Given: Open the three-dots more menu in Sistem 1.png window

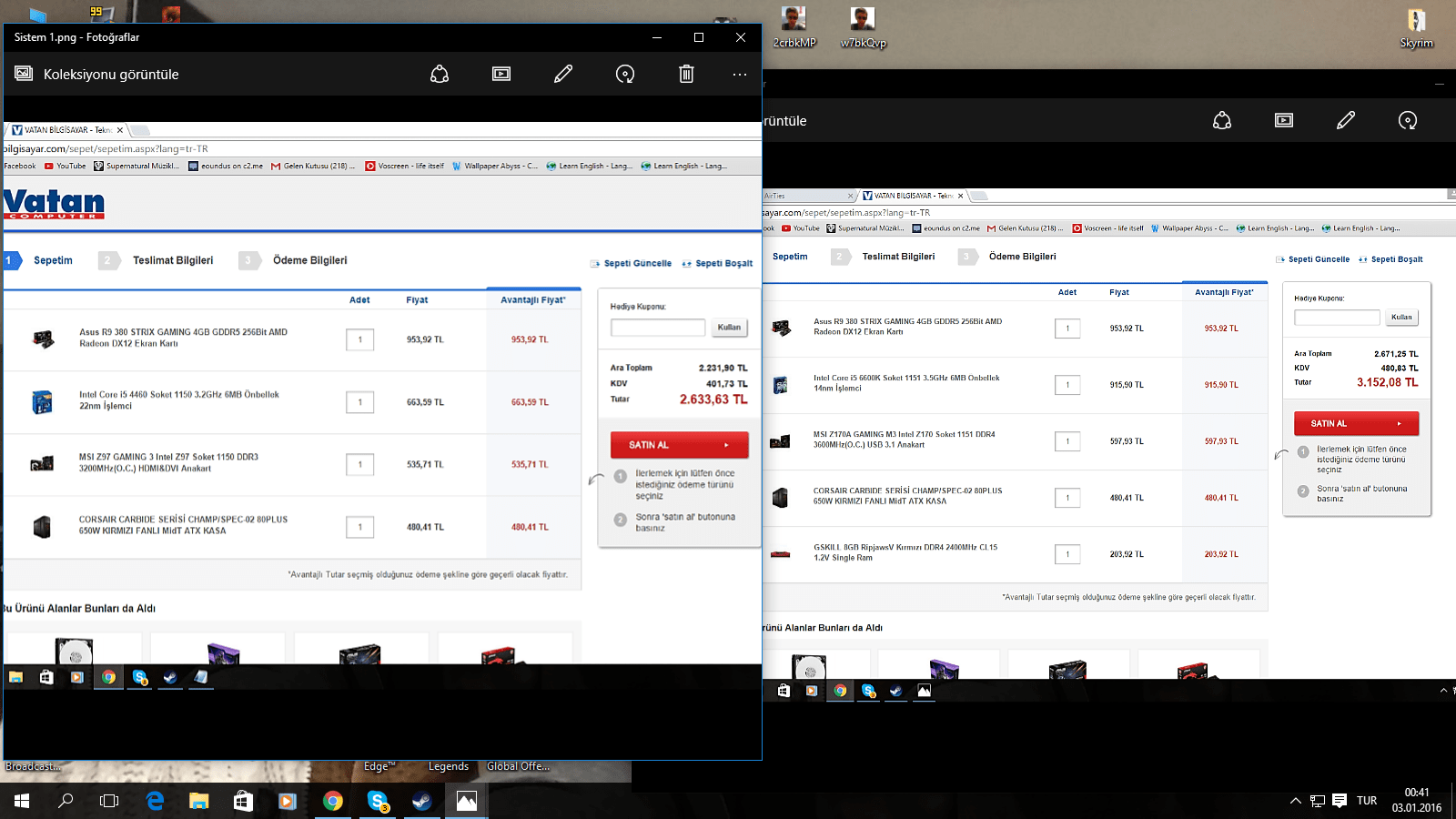Looking at the screenshot, I should [740, 74].
